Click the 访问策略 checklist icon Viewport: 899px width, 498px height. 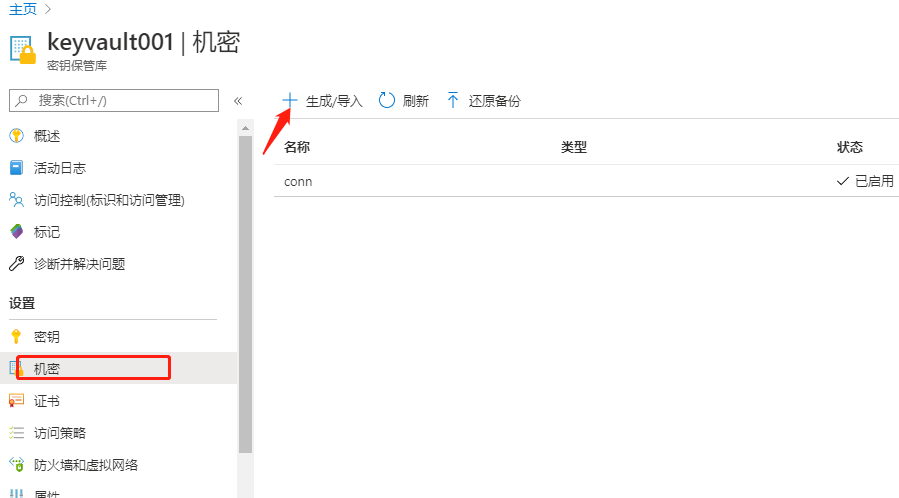tap(17, 433)
